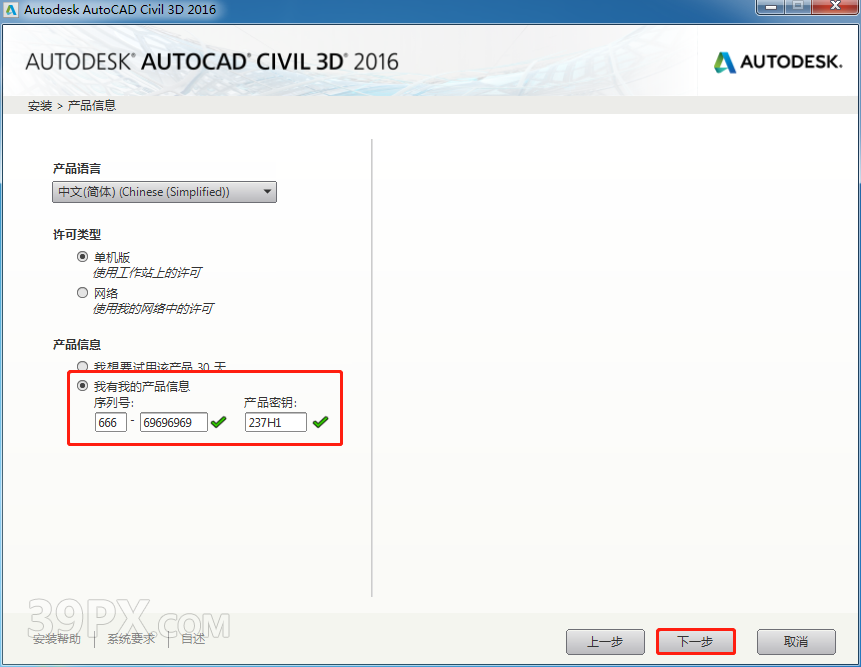
Task: Click the 产品信息 breadcrumb text
Action: tap(92, 105)
